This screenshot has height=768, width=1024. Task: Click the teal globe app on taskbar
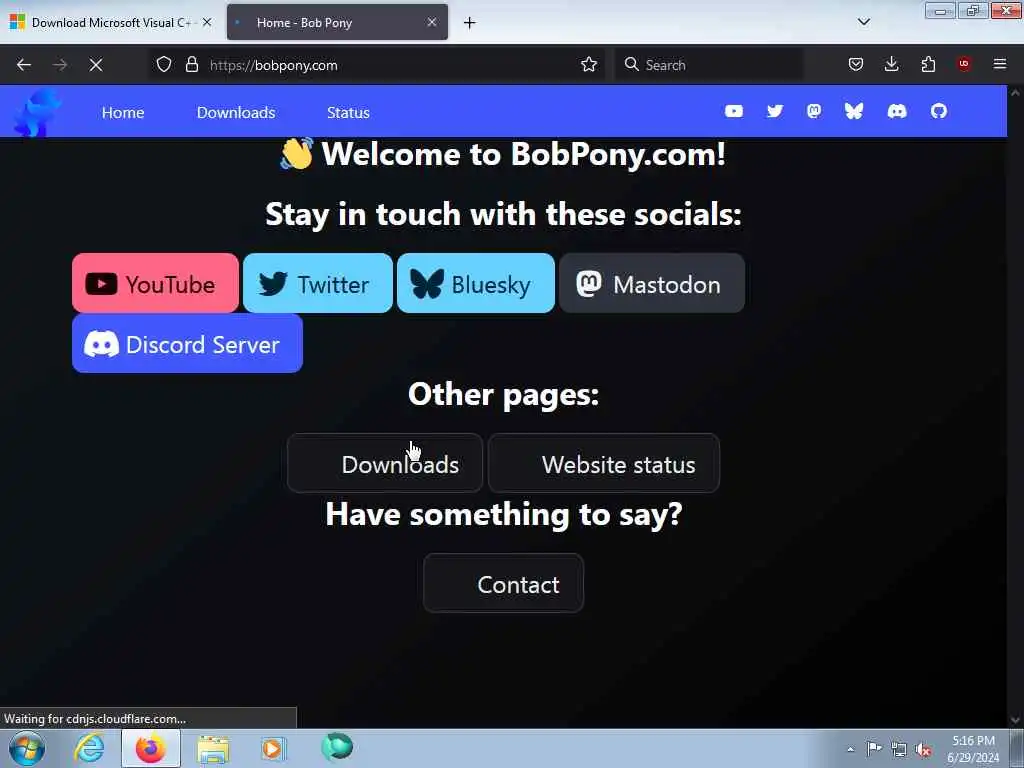337,747
